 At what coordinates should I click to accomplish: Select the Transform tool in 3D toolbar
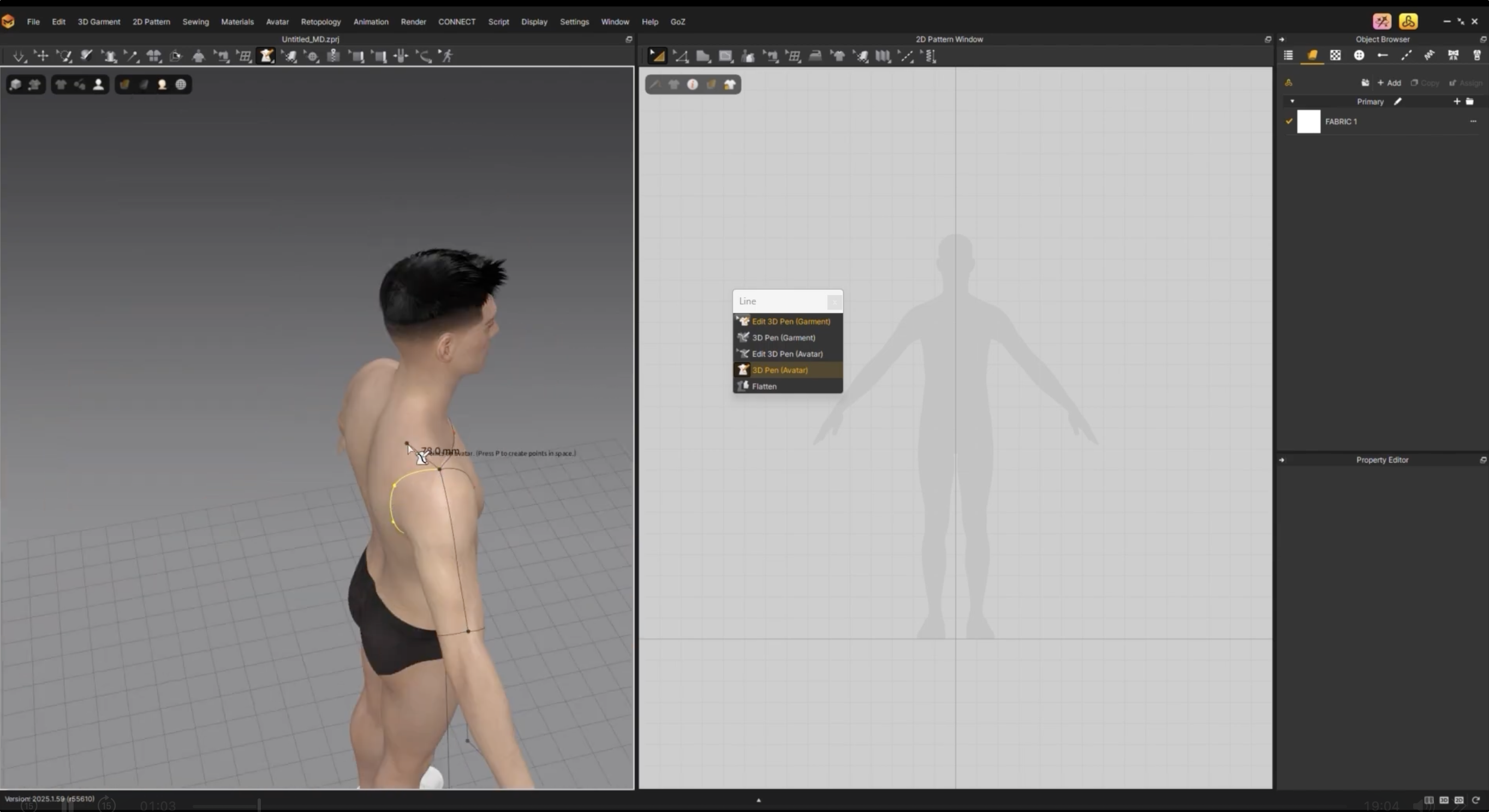pyautogui.click(x=43, y=56)
